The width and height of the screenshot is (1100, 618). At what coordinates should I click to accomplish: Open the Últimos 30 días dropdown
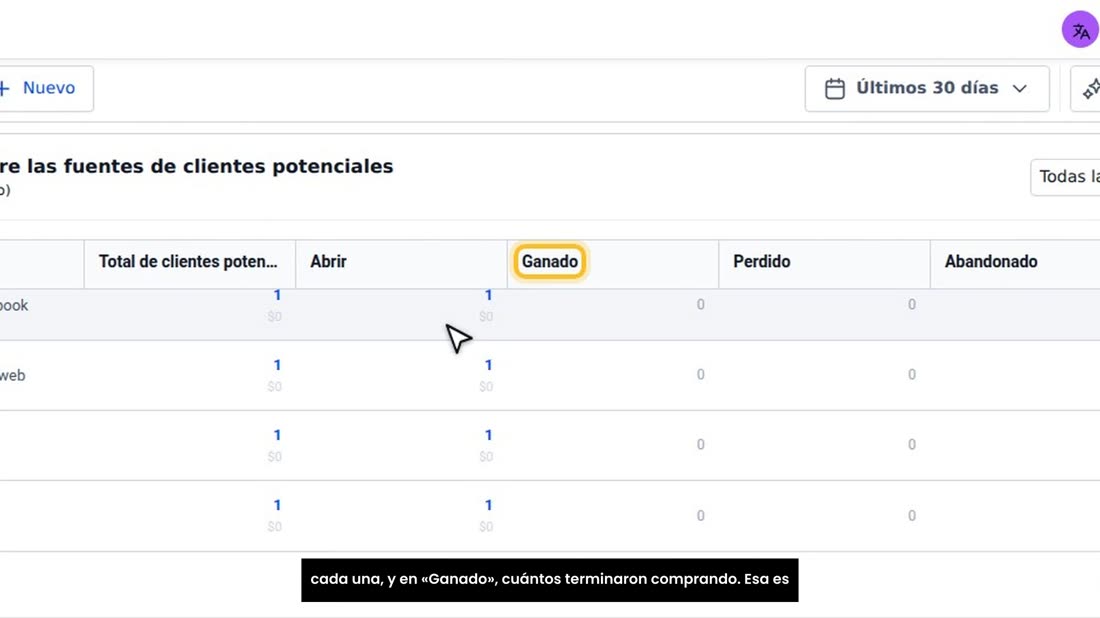coord(927,88)
